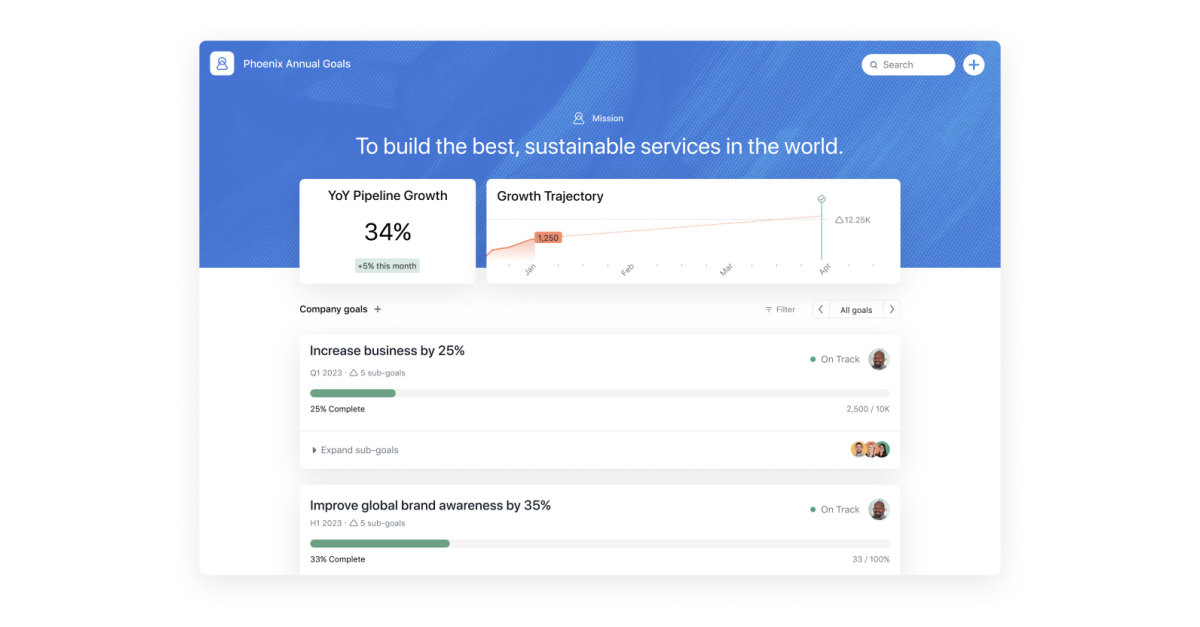Image resolution: width=1200 pixels, height=627 pixels.
Task: Click the assignee avatar group on Expand sub-goals row
Action: pos(869,450)
